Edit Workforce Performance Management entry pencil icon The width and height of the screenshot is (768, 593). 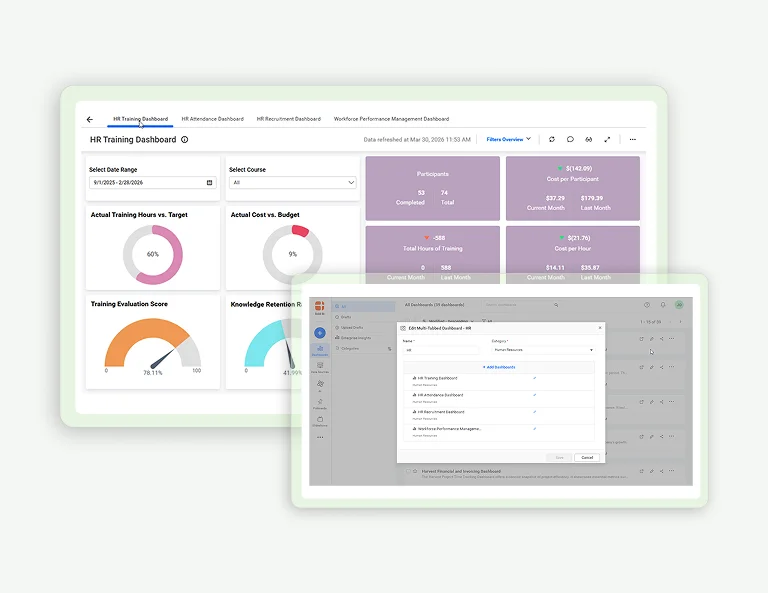coord(534,428)
